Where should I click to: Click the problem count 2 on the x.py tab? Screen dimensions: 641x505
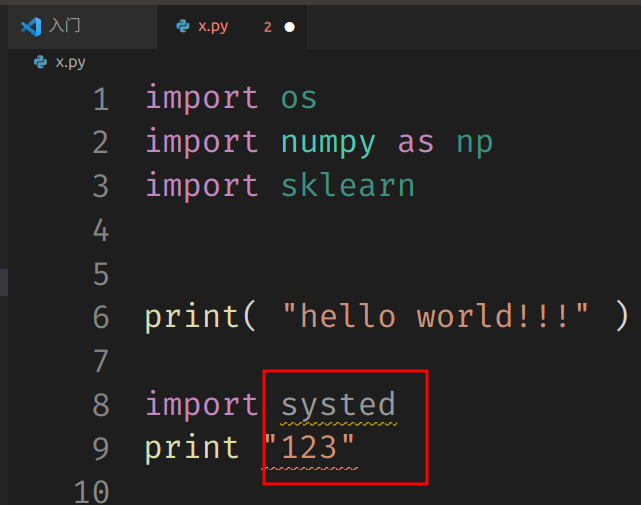click(268, 27)
